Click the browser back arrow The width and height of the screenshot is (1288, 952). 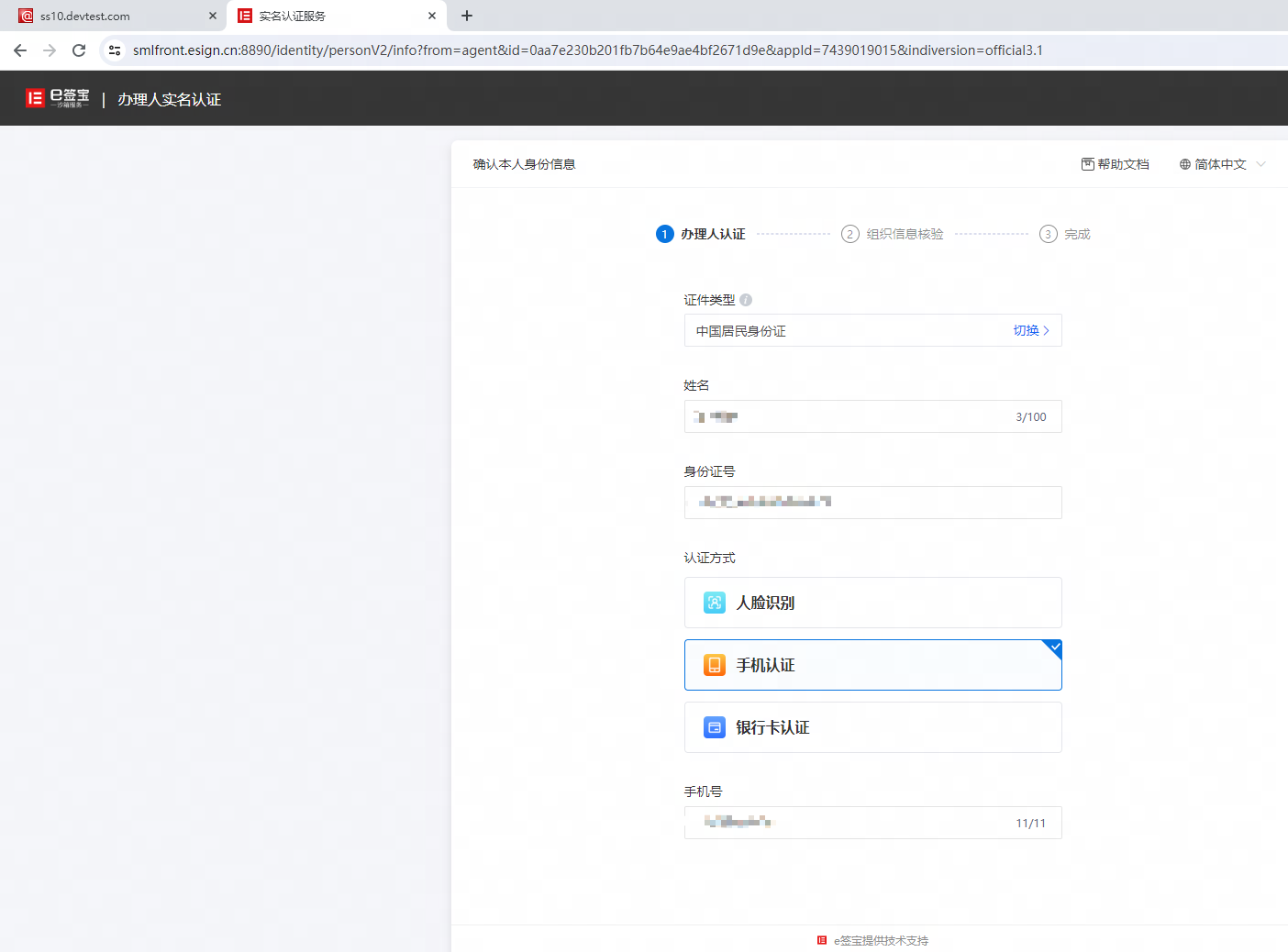point(20,50)
